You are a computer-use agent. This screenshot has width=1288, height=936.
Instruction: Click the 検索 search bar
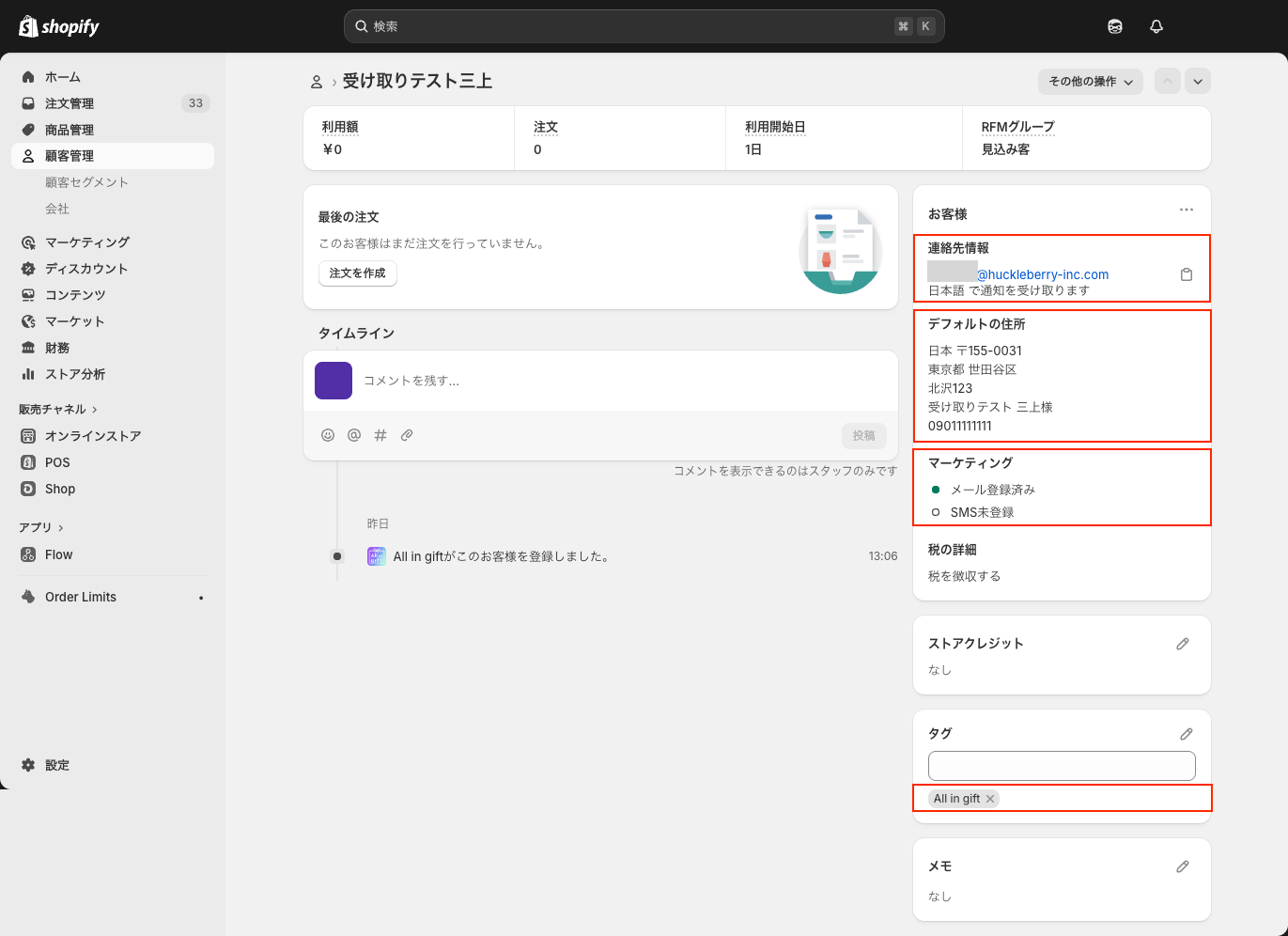(x=644, y=26)
